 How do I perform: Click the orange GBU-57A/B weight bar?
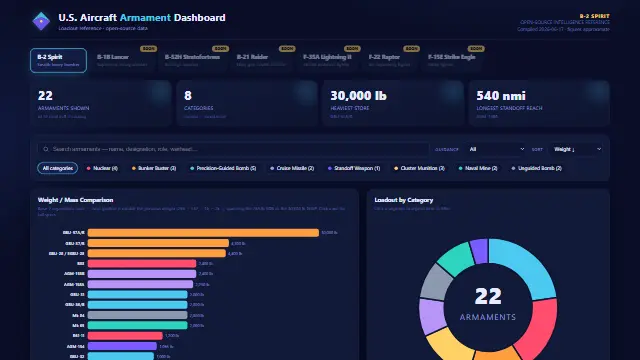[x=203, y=233]
